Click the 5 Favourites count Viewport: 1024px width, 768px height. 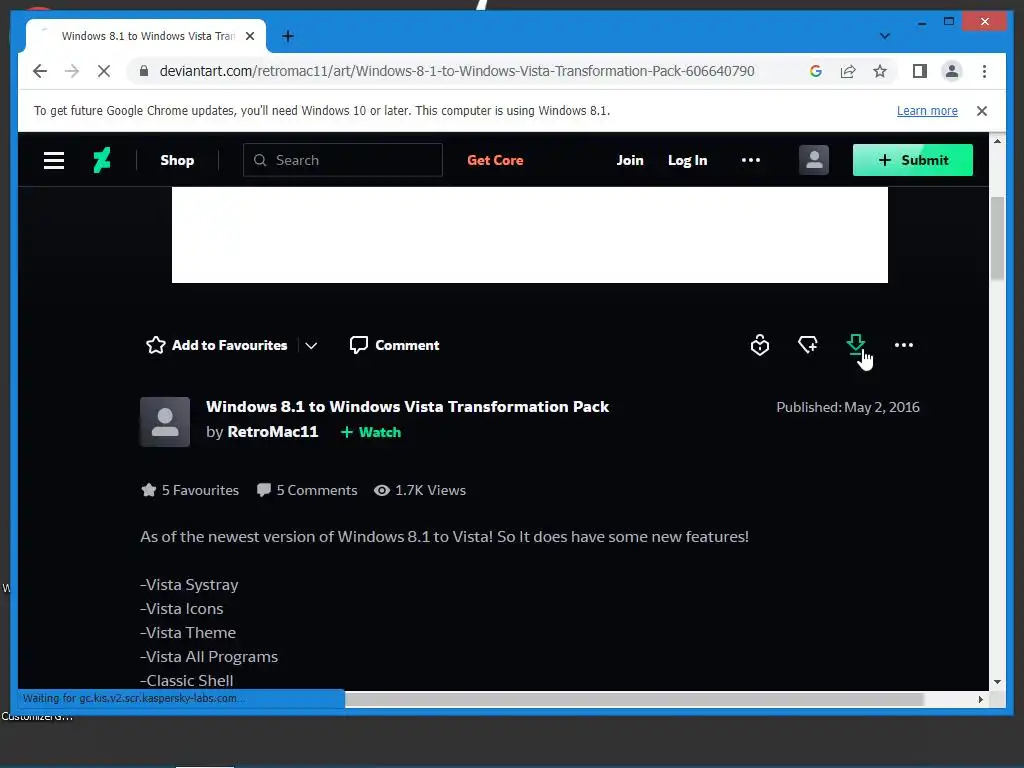[190, 490]
